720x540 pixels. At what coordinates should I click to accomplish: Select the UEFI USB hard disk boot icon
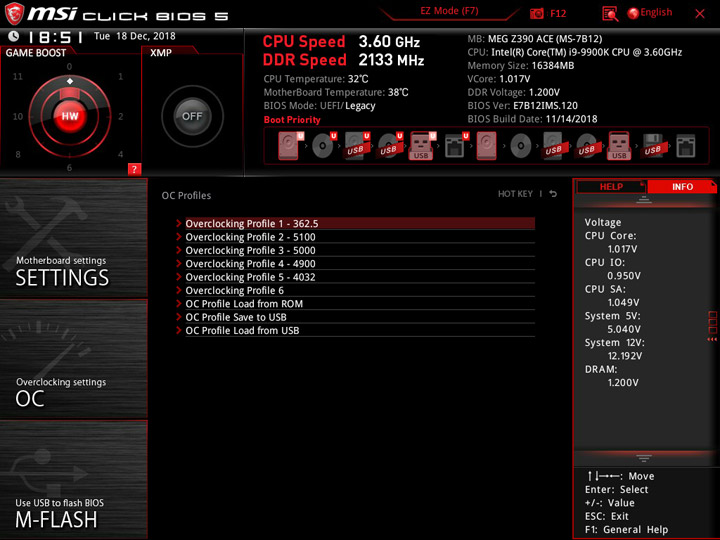[357, 146]
